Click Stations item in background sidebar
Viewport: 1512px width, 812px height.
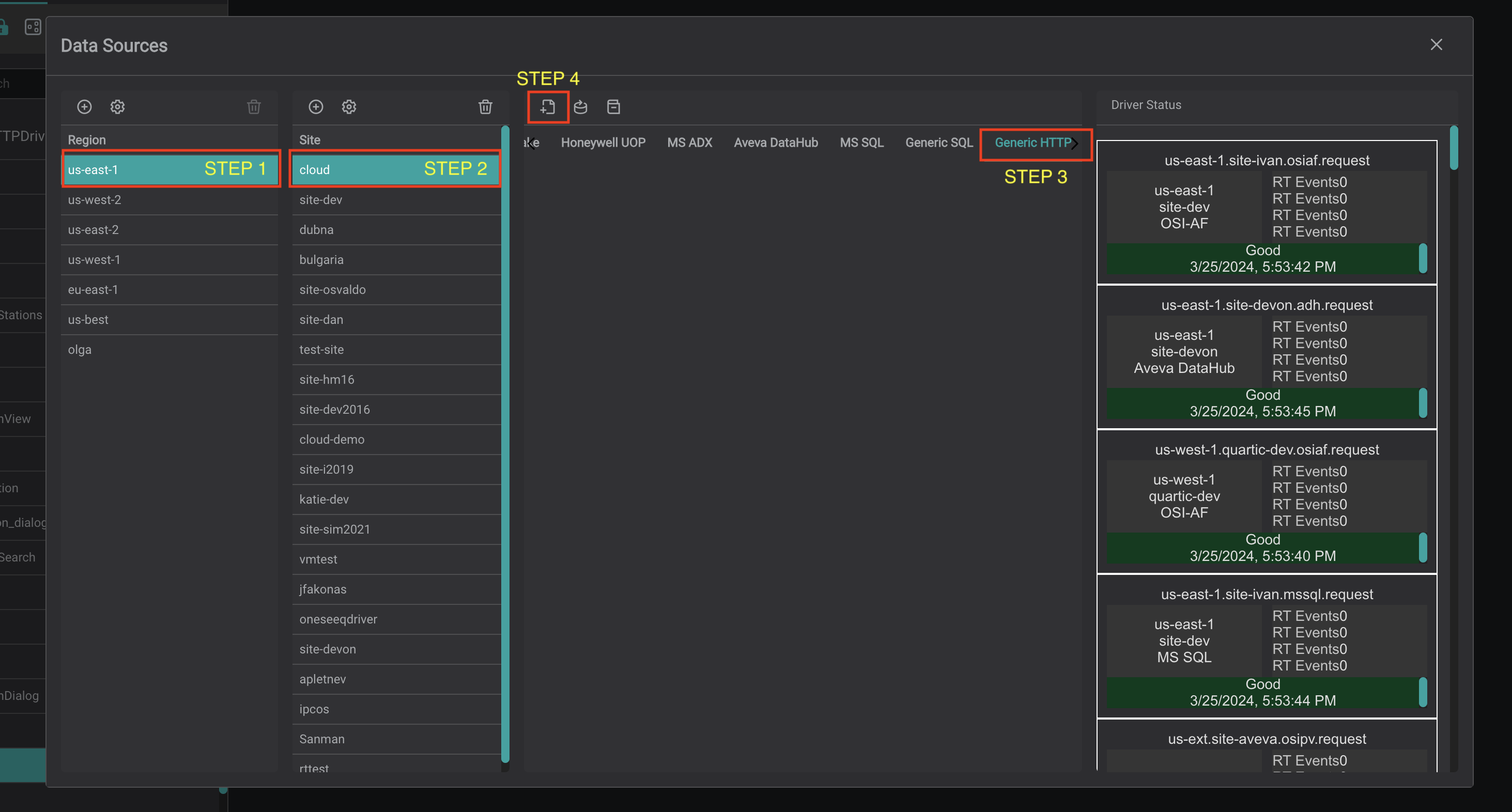(x=22, y=315)
